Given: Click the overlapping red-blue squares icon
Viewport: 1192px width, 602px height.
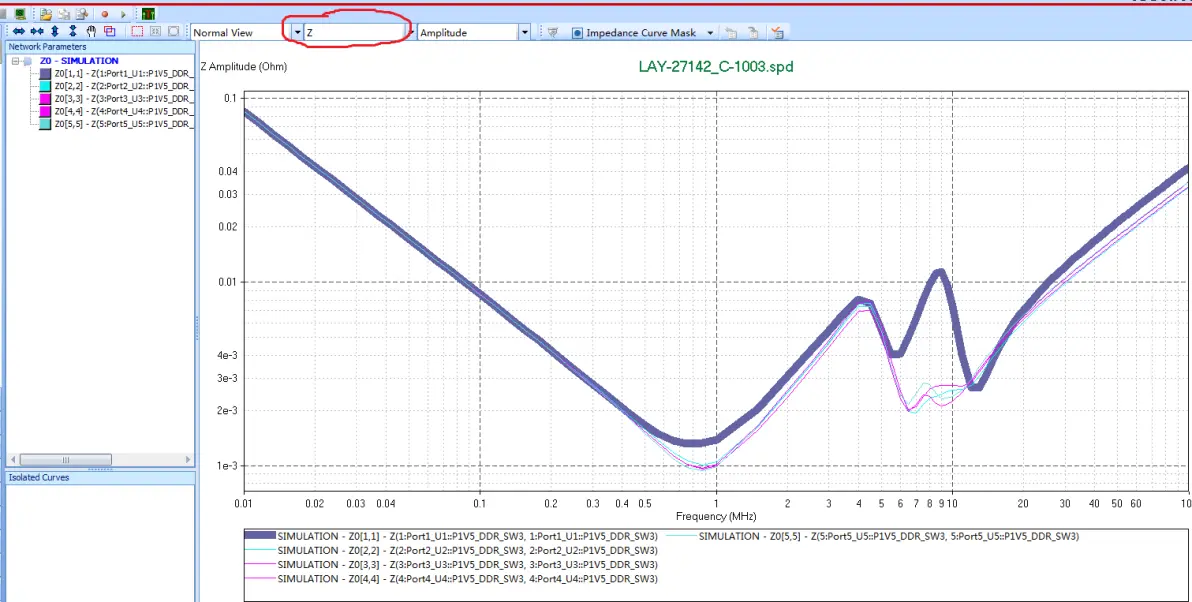Looking at the screenshot, I should coord(109,32).
